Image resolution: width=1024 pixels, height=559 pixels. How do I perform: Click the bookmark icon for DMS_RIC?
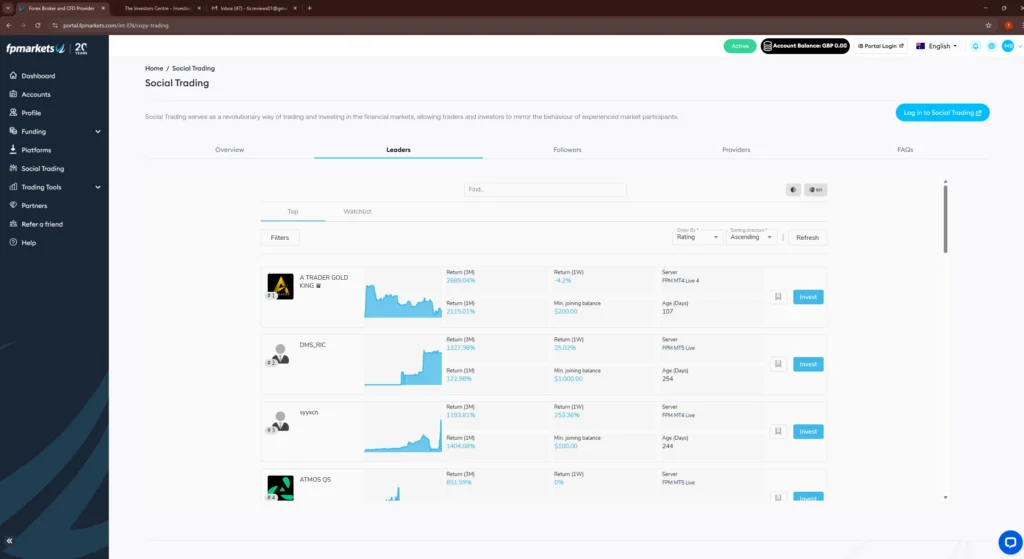coord(776,364)
